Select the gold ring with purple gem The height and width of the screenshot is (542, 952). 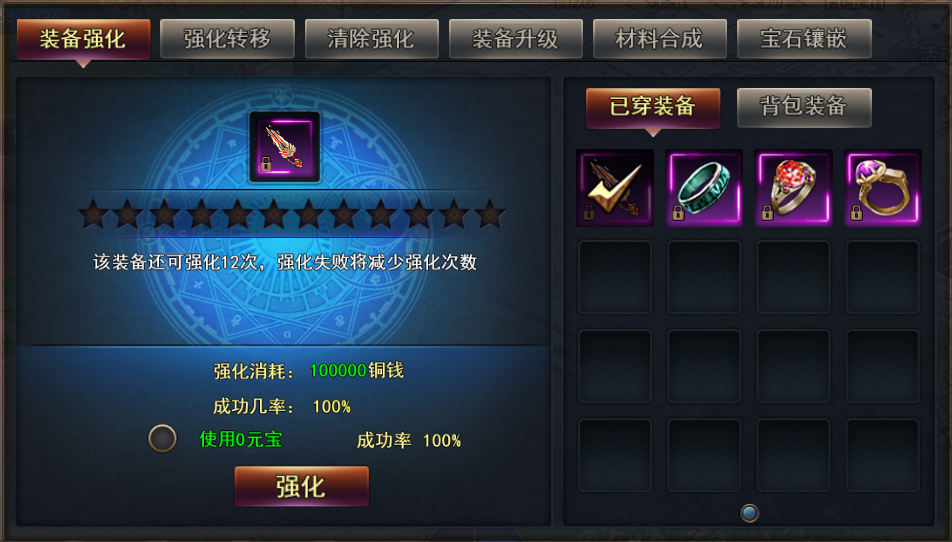[883, 188]
